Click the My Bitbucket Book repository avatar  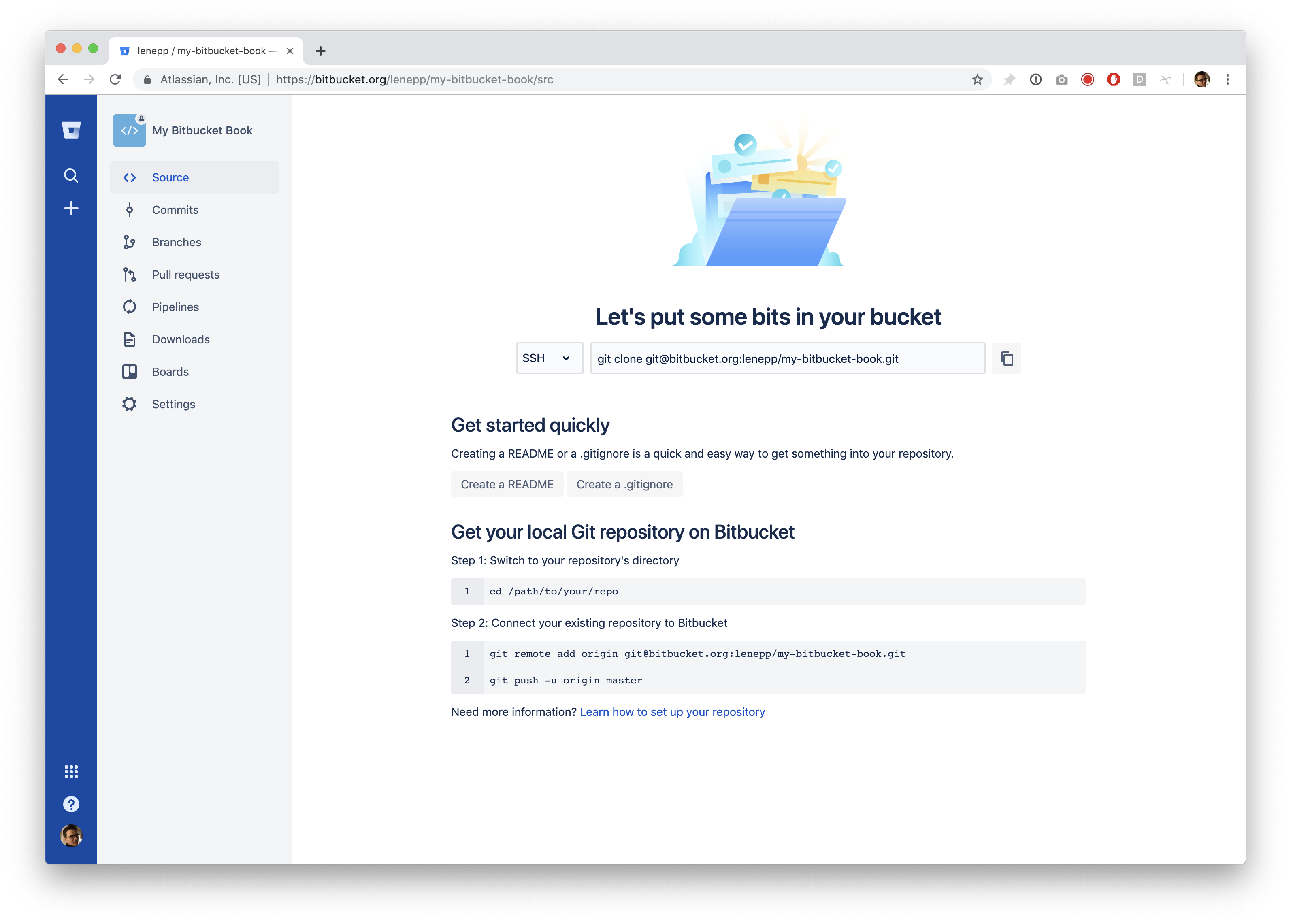point(129,130)
